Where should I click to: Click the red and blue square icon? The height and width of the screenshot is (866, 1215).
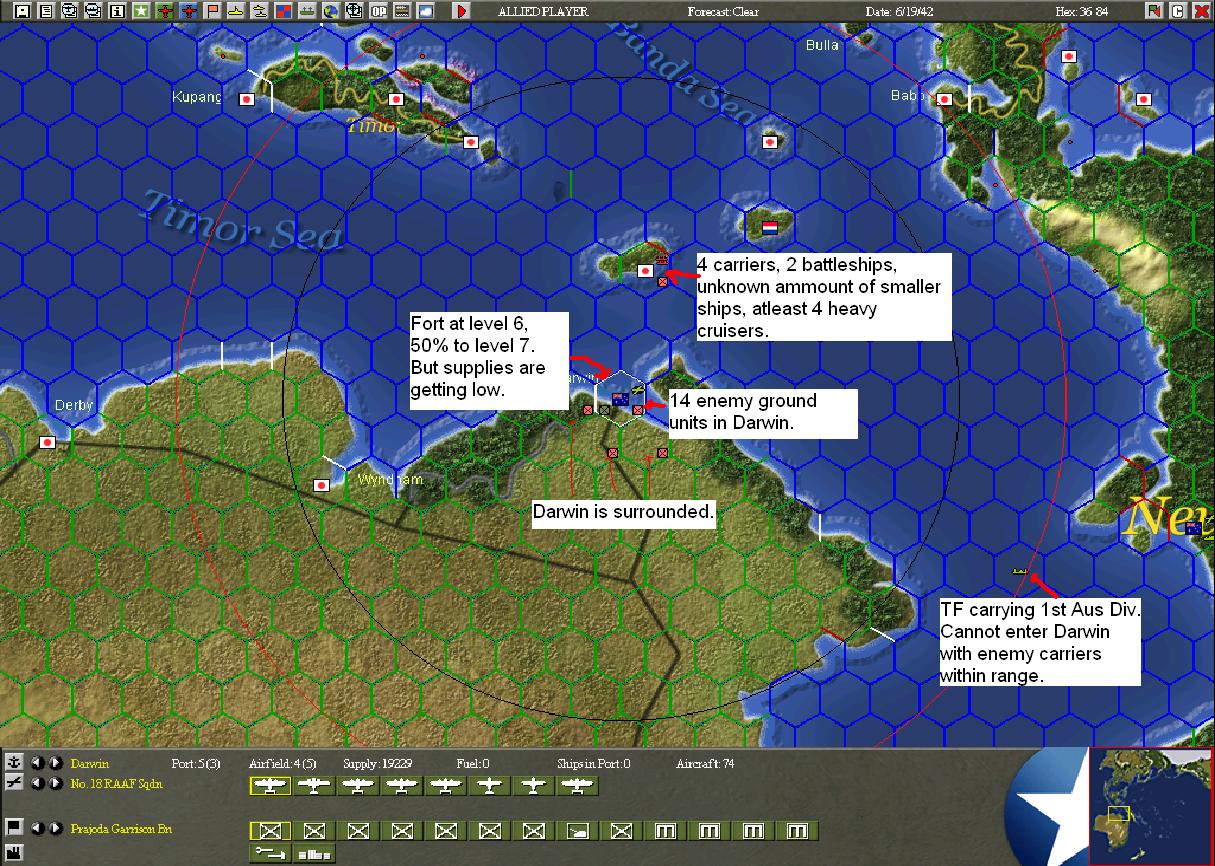tap(283, 11)
